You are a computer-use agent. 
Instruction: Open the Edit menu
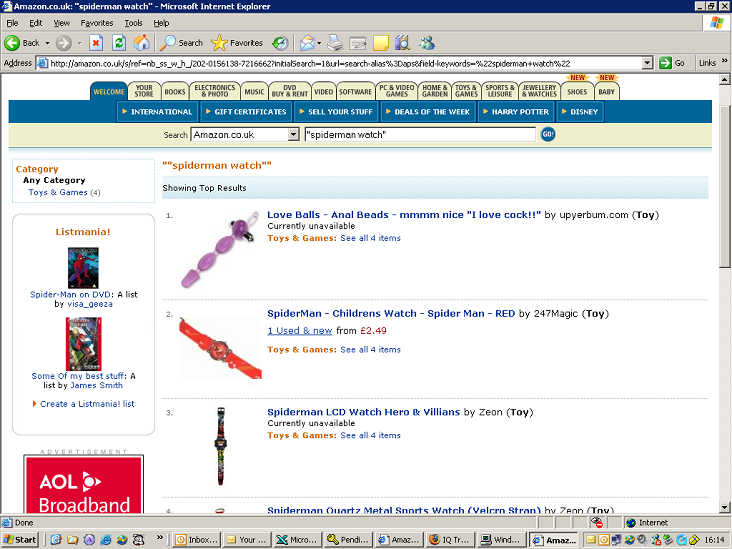(35, 23)
